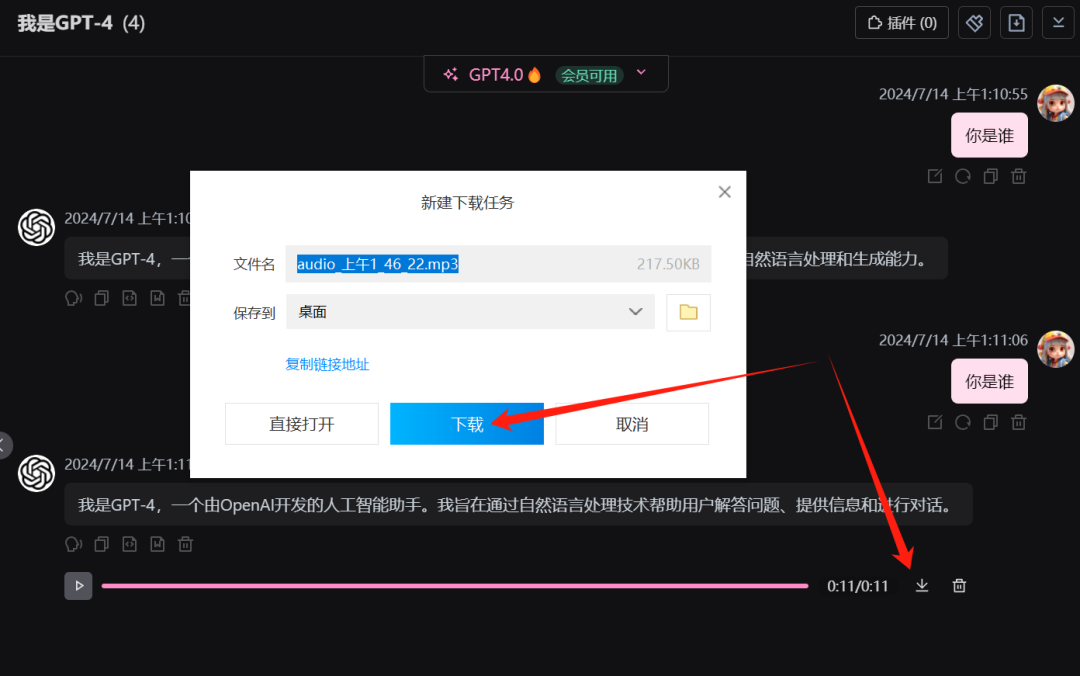Delete the 1:11:06 你是谁 message
The height and width of the screenshot is (676, 1080).
(x=1019, y=422)
